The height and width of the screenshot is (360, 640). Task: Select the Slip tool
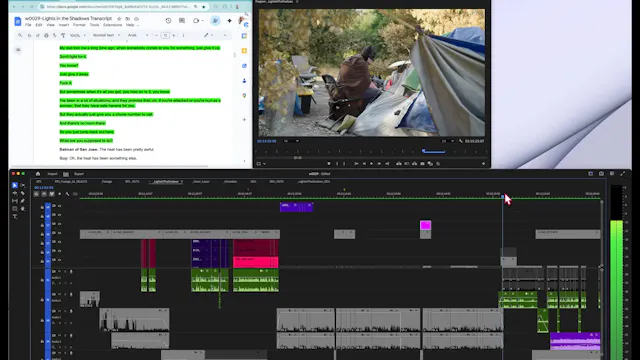pos(15,201)
